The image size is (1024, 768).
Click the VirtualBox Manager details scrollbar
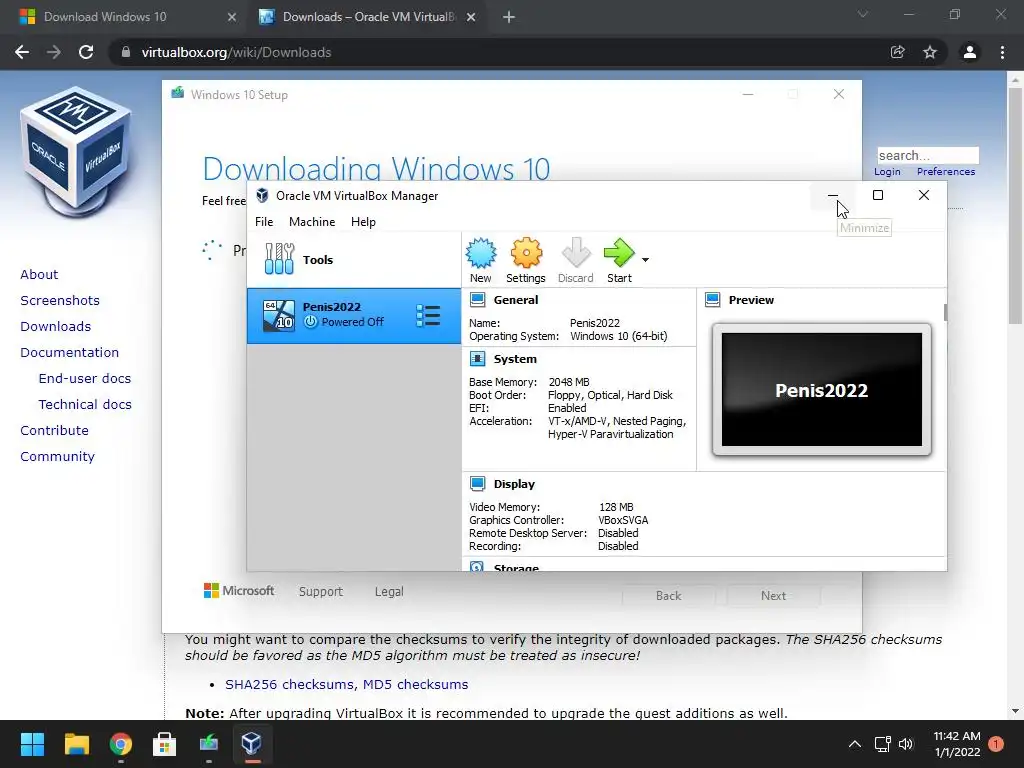tap(945, 312)
